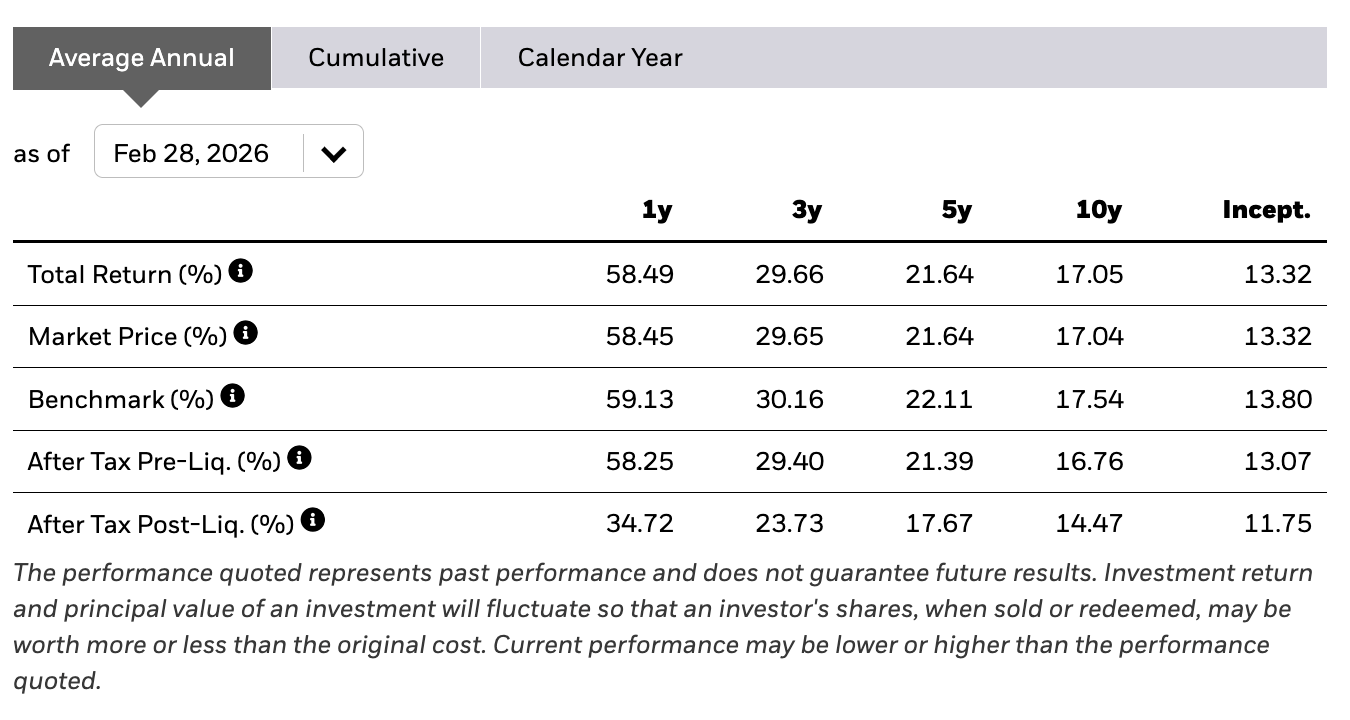Show the Benchmark (%) info tooltip icon
Screen dimensions: 1350x720
tap(233, 396)
